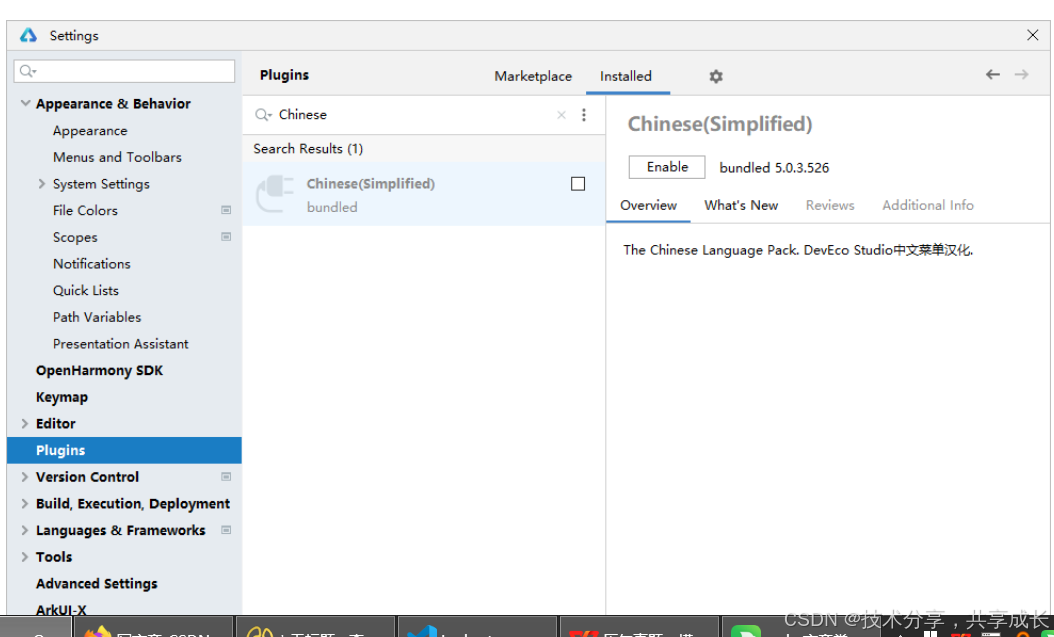Select the Chinese(Simplified) search result row
Image resolution: width=1054 pixels, height=637 pixels.
click(x=423, y=194)
